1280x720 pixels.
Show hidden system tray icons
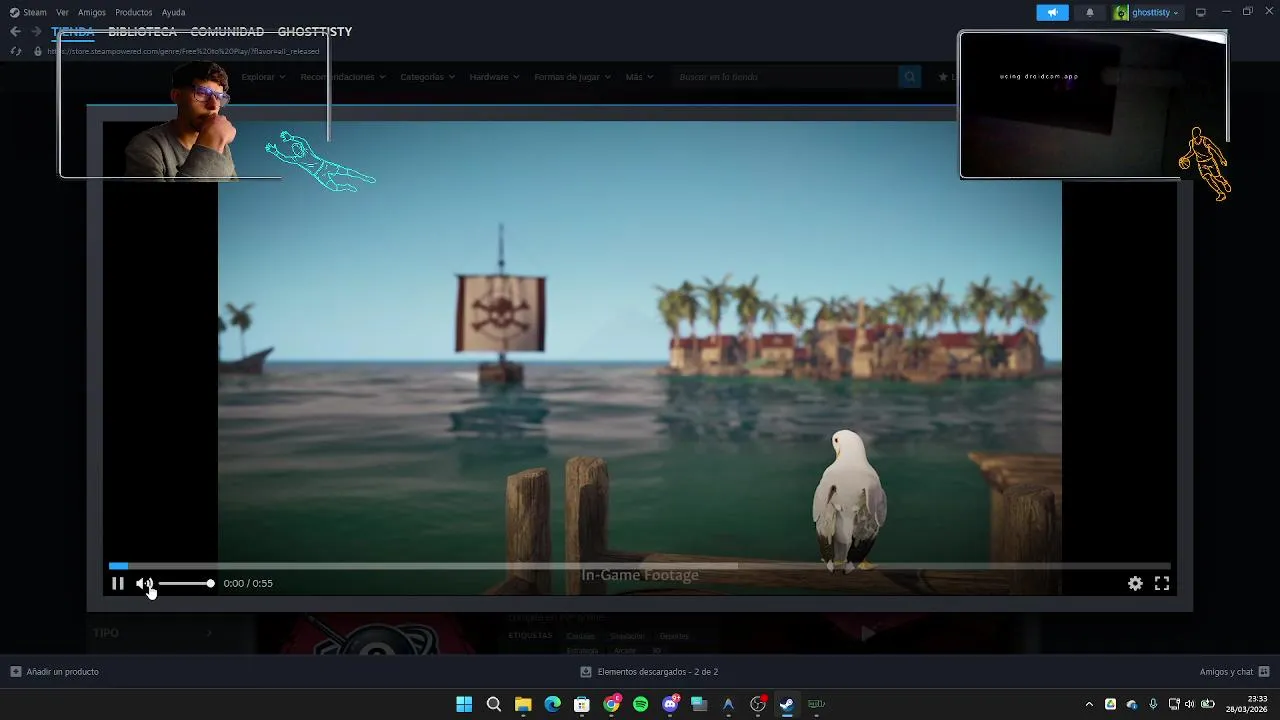tap(1089, 704)
